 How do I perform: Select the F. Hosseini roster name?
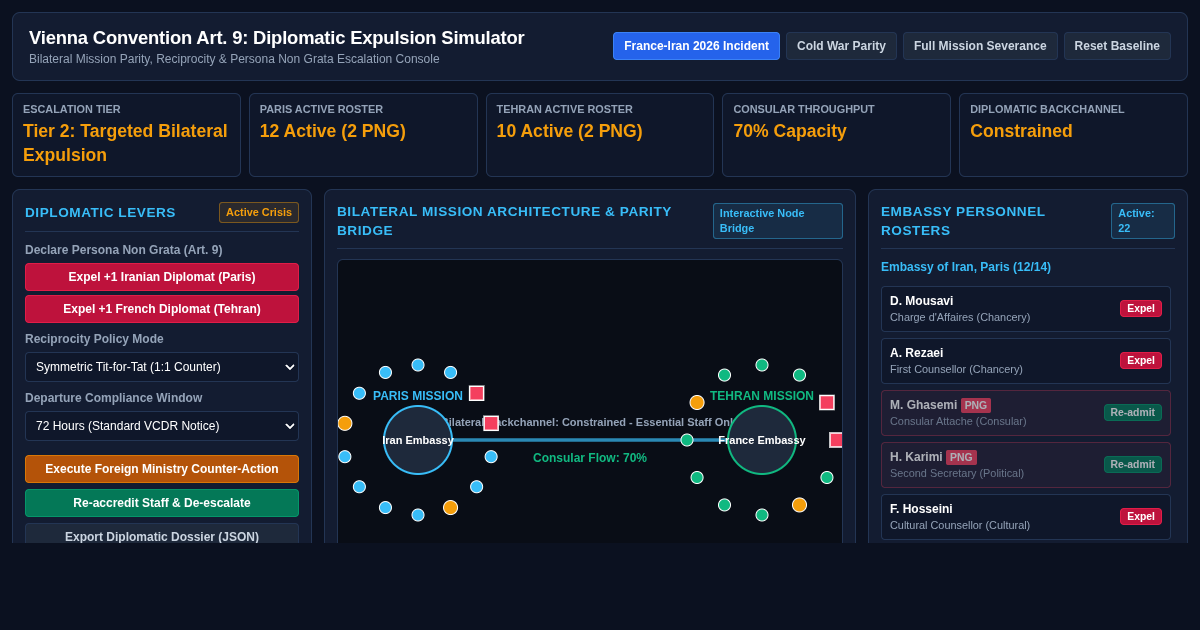(921, 509)
